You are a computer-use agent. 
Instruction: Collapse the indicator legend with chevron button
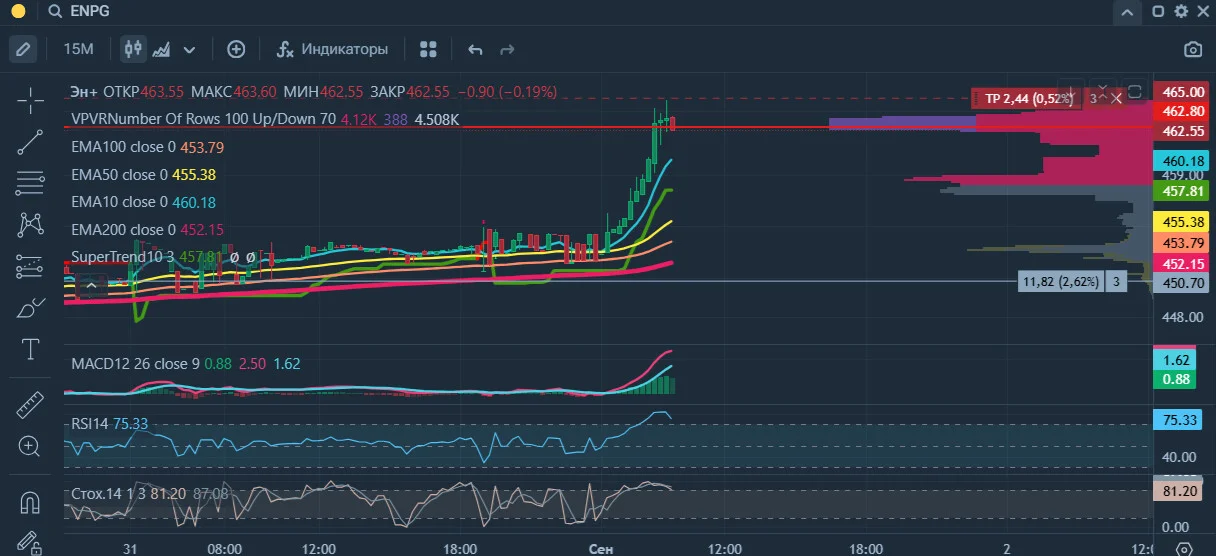click(x=90, y=287)
